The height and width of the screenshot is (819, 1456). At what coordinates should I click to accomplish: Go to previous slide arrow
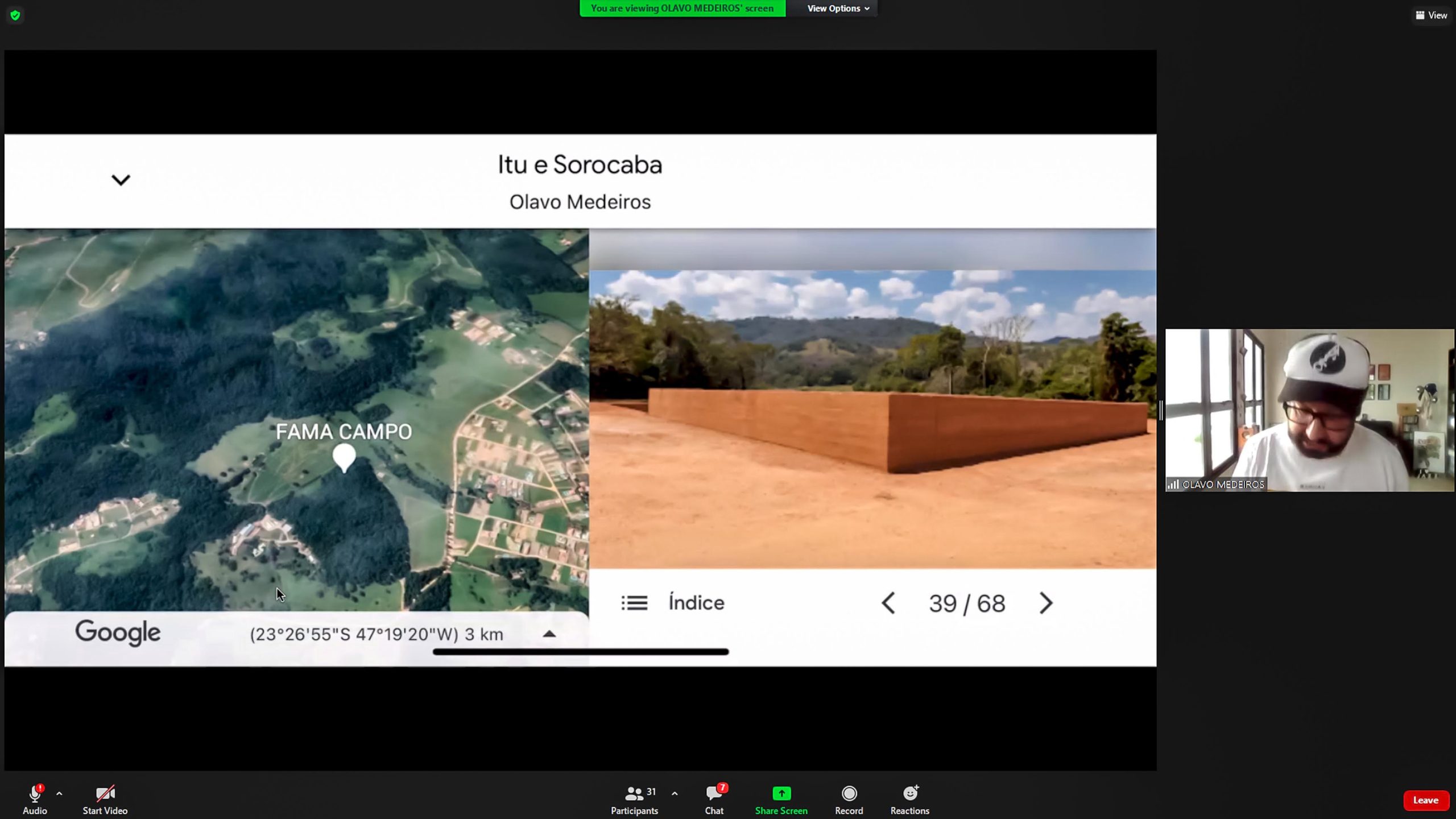tap(888, 603)
